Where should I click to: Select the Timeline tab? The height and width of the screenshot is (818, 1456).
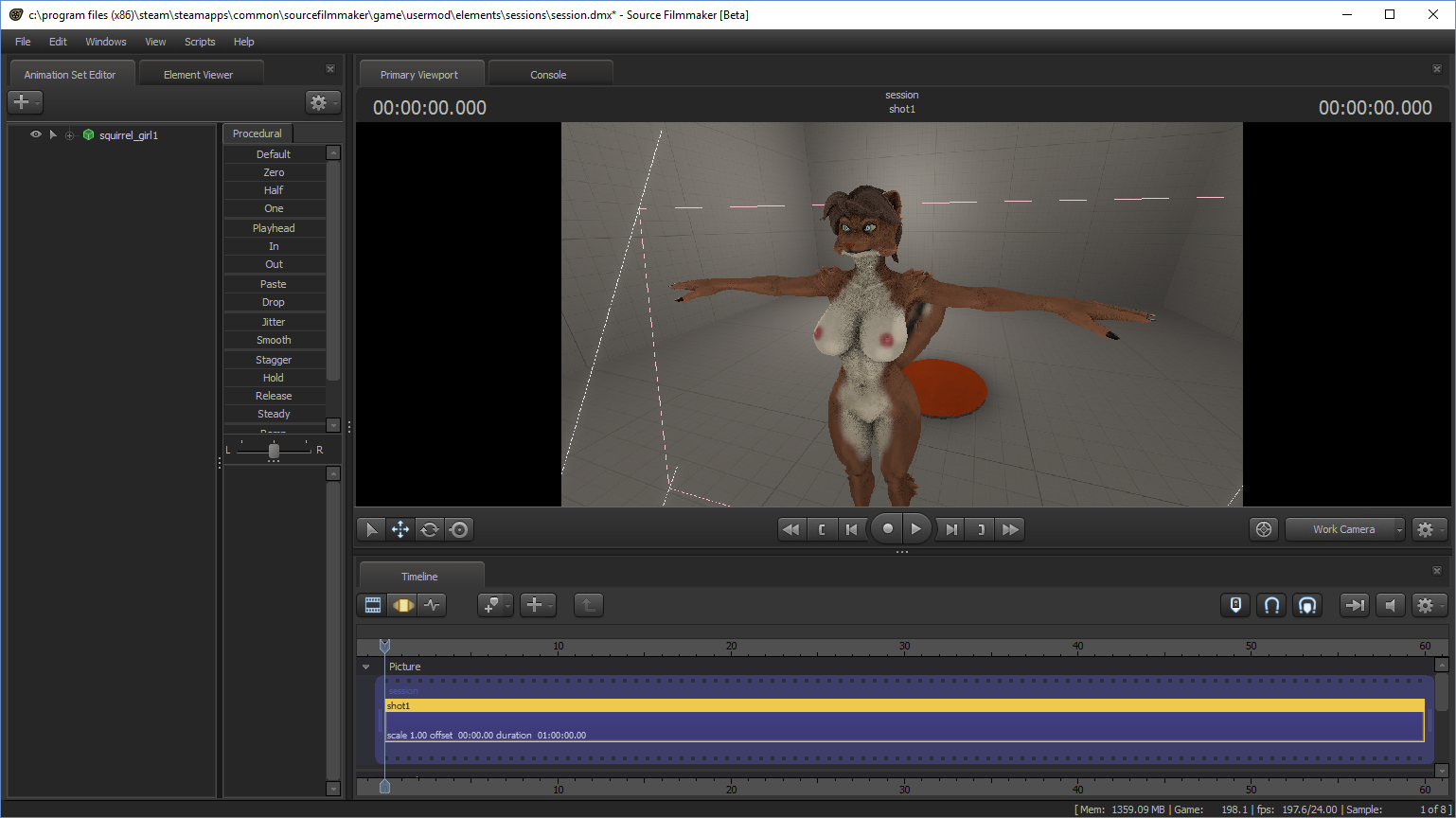pos(419,577)
